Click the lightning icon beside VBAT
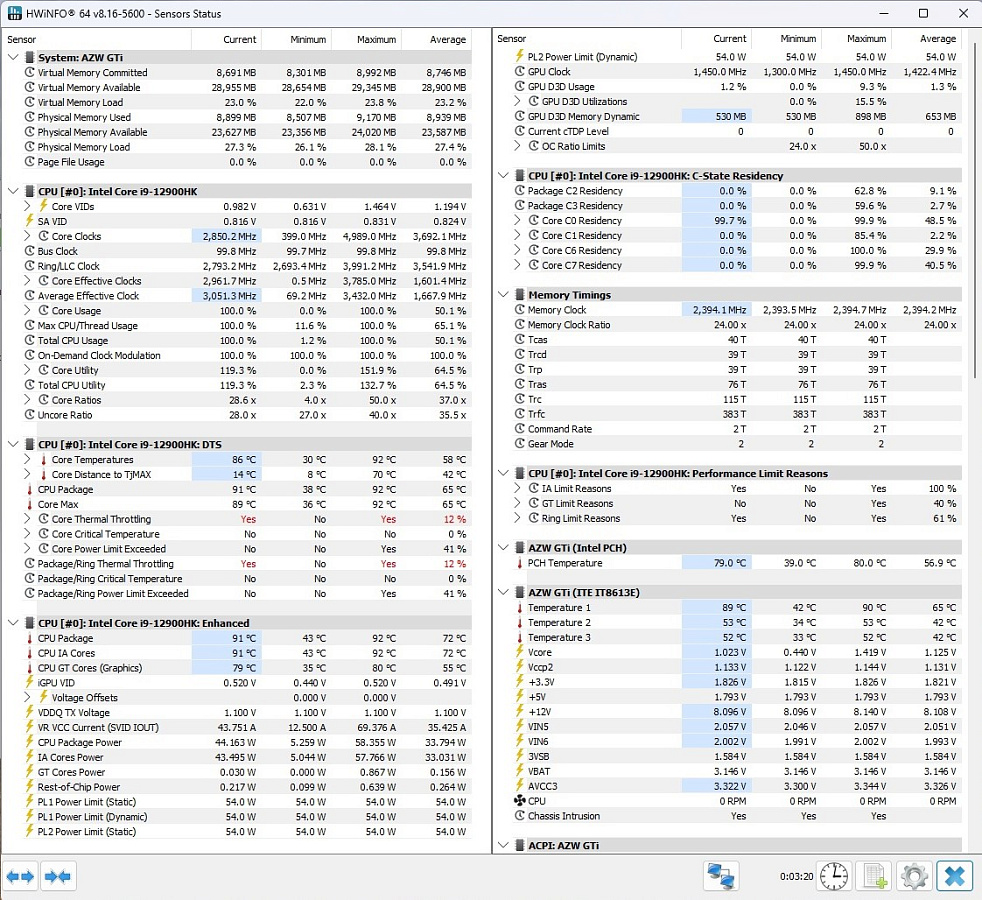Screen dimensions: 982x900 (520, 771)
